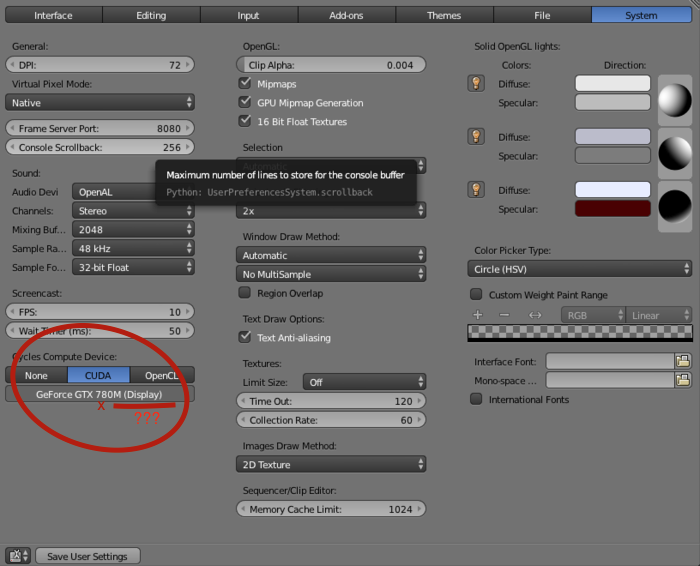700x566 pixels.
Task: Pick first light Diffuse color
Action: [612, 83]
